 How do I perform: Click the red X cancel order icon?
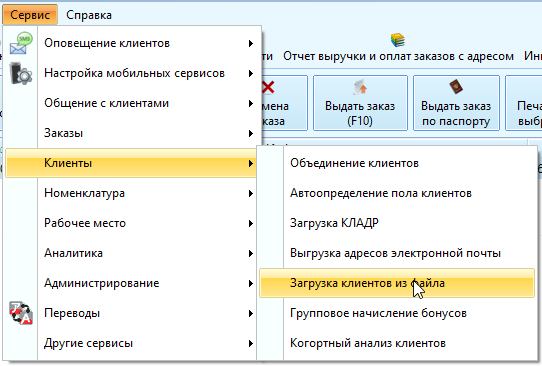pyautogui.click(x=268, y=87)
